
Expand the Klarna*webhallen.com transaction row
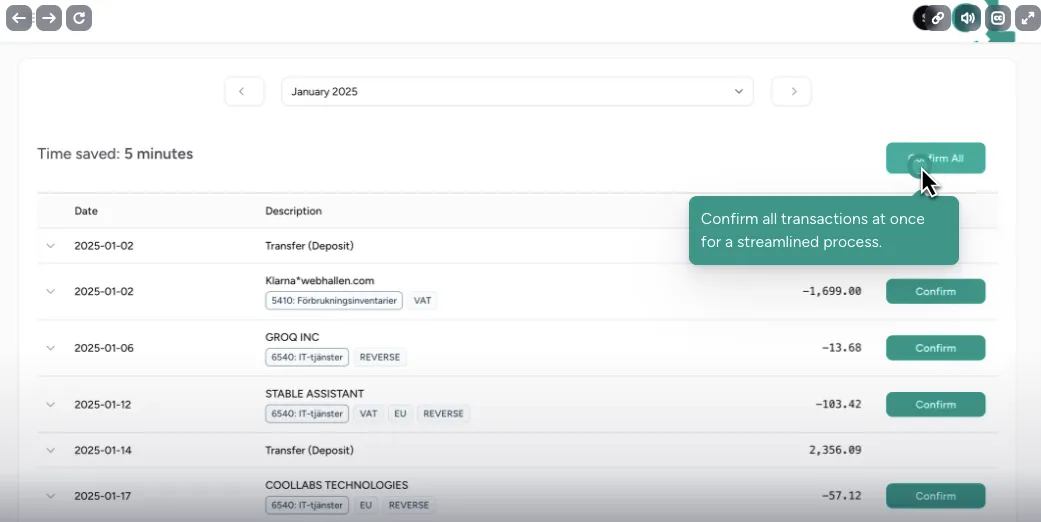[x=51, y=292]
